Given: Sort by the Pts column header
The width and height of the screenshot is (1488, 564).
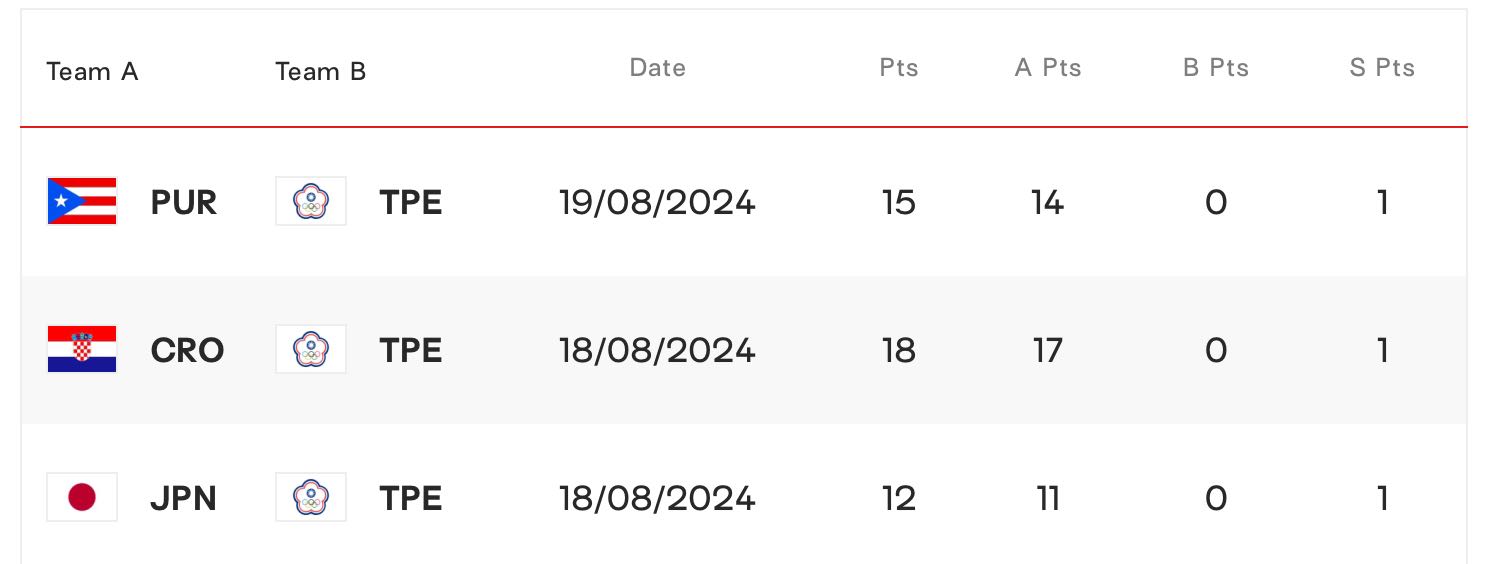Looking at the screenshot, I should [899, 68].
